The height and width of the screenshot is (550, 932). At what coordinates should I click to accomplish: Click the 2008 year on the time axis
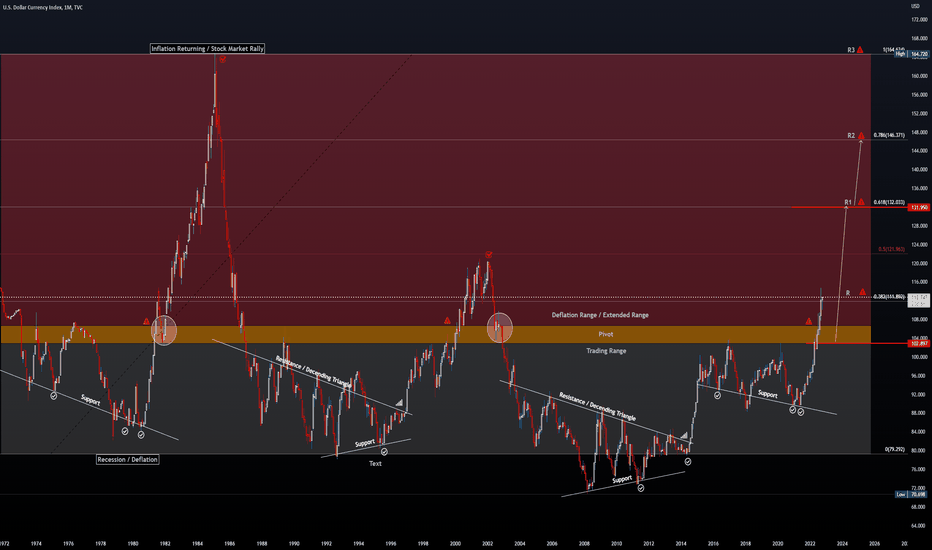tap(584, 543)
